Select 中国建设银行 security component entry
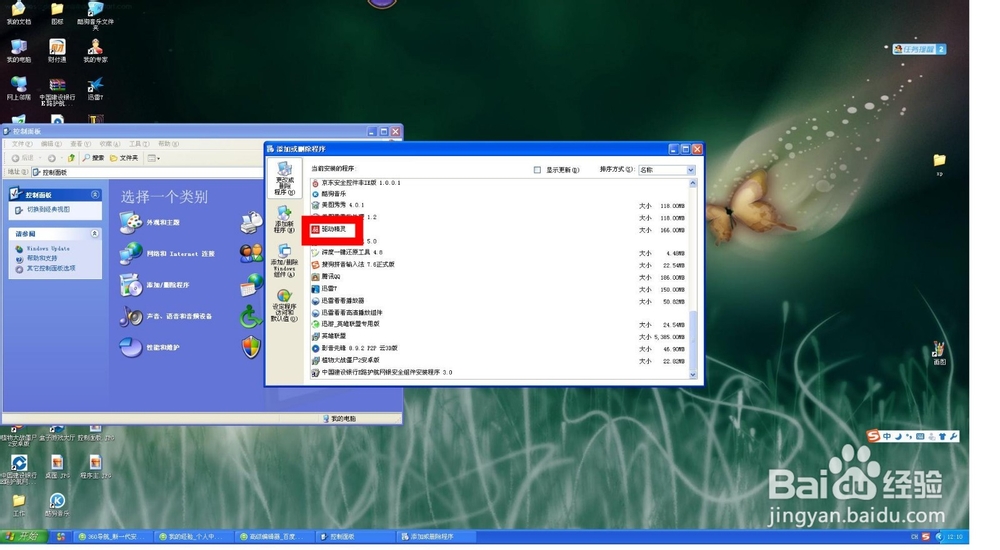The height and width of the screenshot is (550, 1000). click(x=382, y=372)
